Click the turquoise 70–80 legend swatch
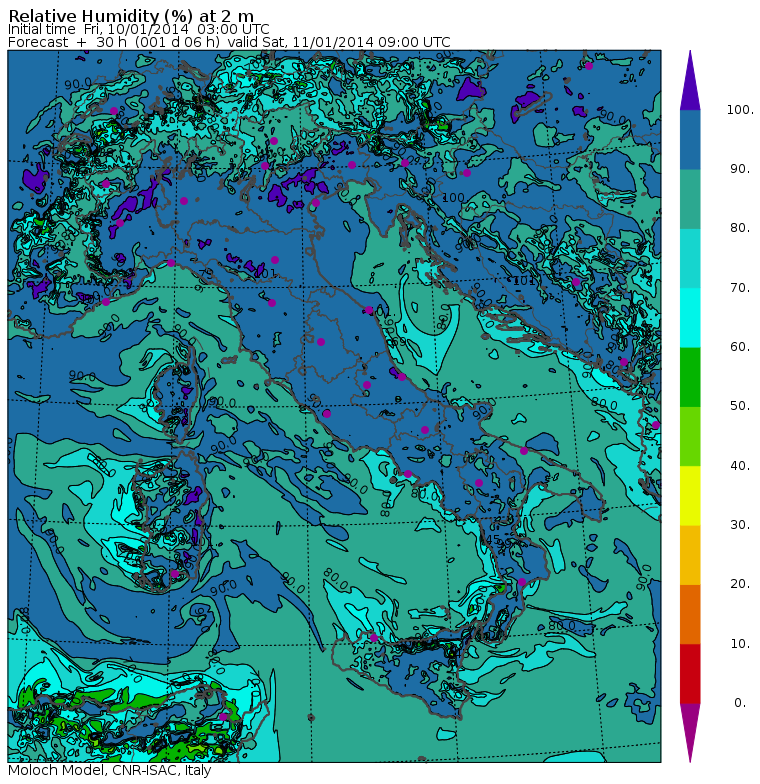 point(690,258)
